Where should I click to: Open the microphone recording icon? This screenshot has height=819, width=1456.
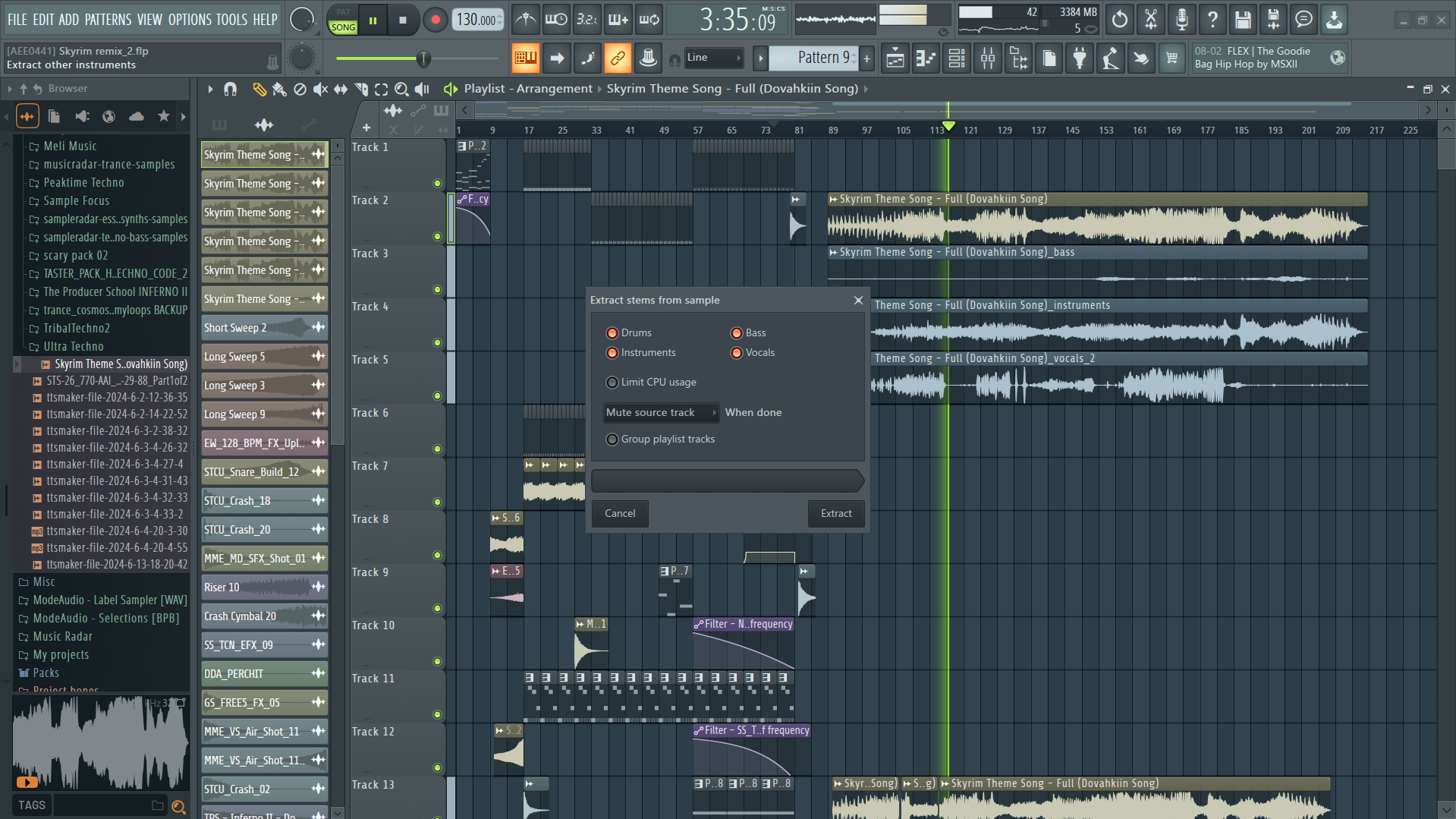pos(1181,20)
